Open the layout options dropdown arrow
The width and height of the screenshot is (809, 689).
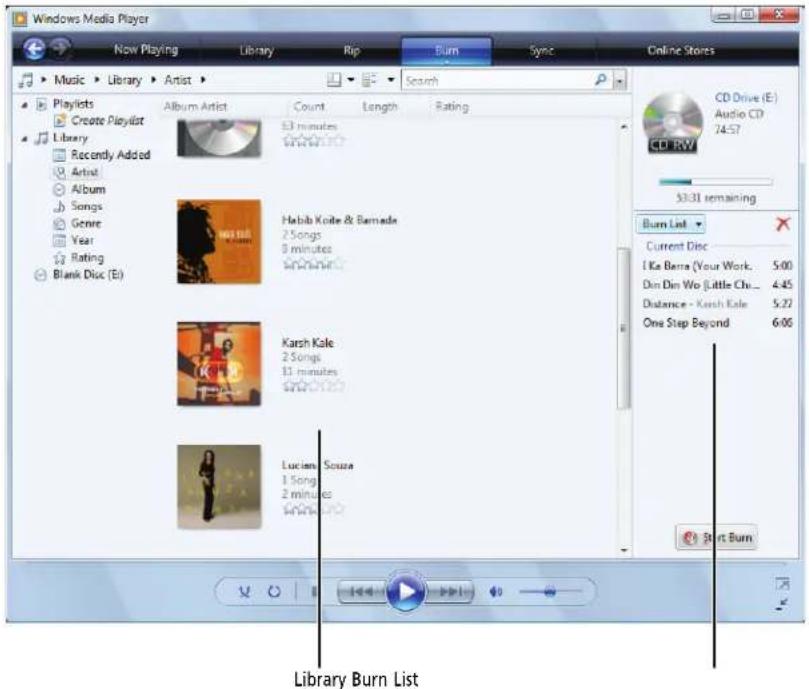pos(351,80)
